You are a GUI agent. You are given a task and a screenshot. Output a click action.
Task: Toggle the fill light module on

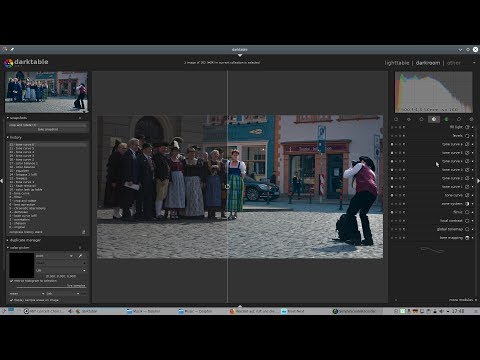click(392, 127)
